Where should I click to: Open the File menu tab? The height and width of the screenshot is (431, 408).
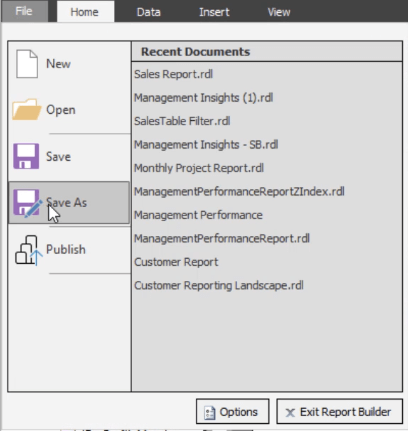tap(24, 11)
